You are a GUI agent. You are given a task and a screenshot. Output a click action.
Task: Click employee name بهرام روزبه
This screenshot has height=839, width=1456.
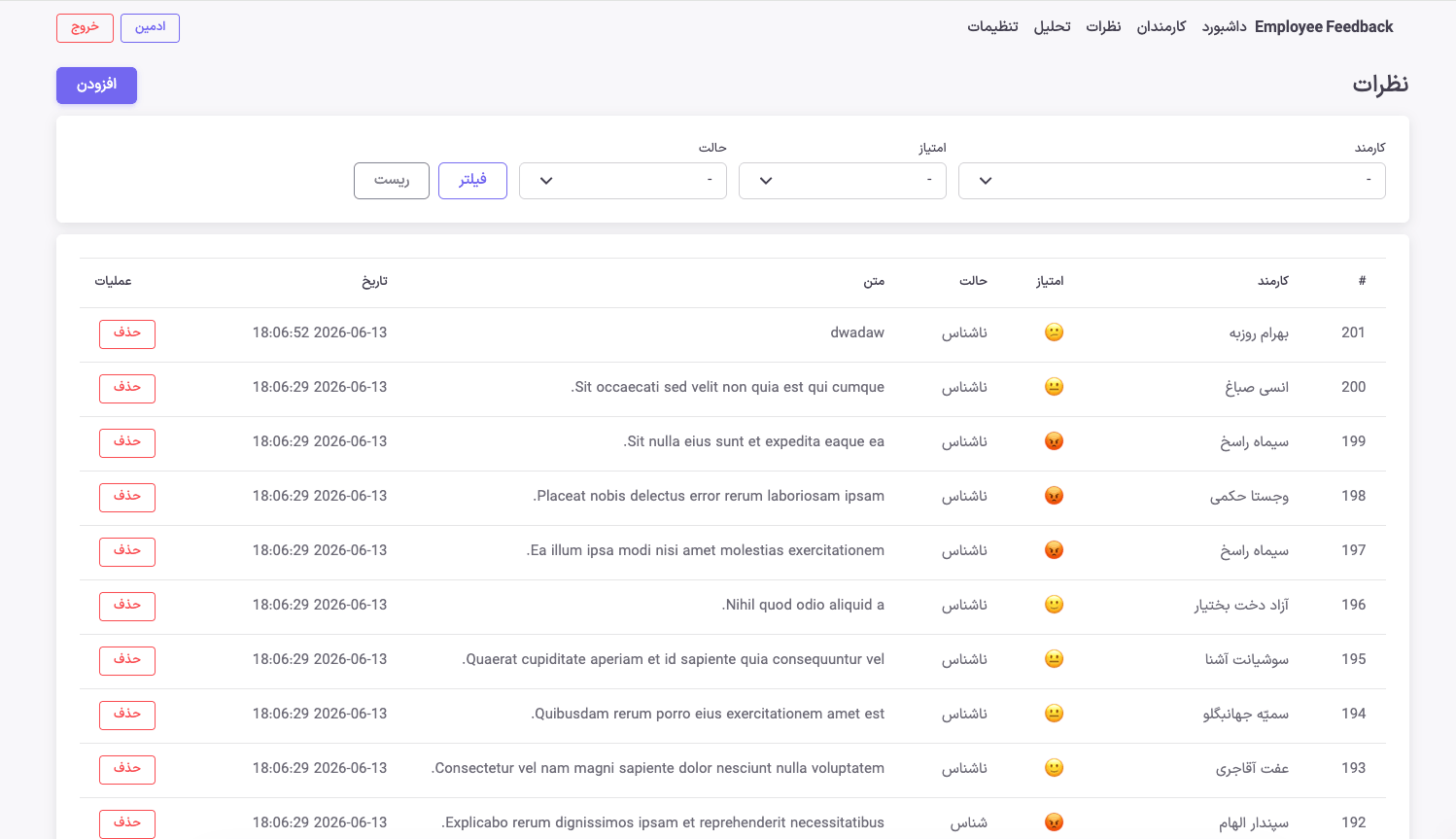[x=1259, y=333]
